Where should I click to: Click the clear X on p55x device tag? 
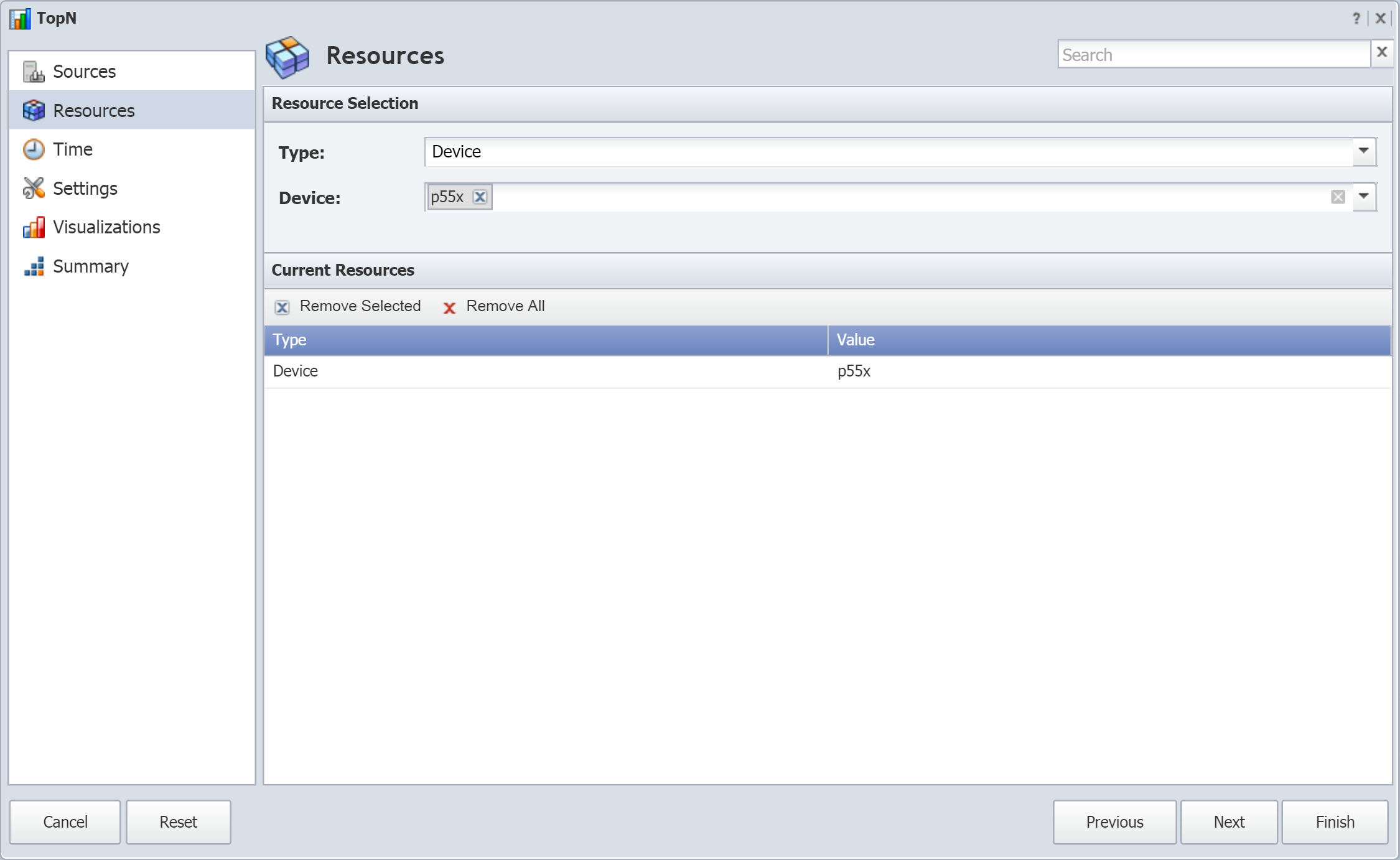click(481, 197)
